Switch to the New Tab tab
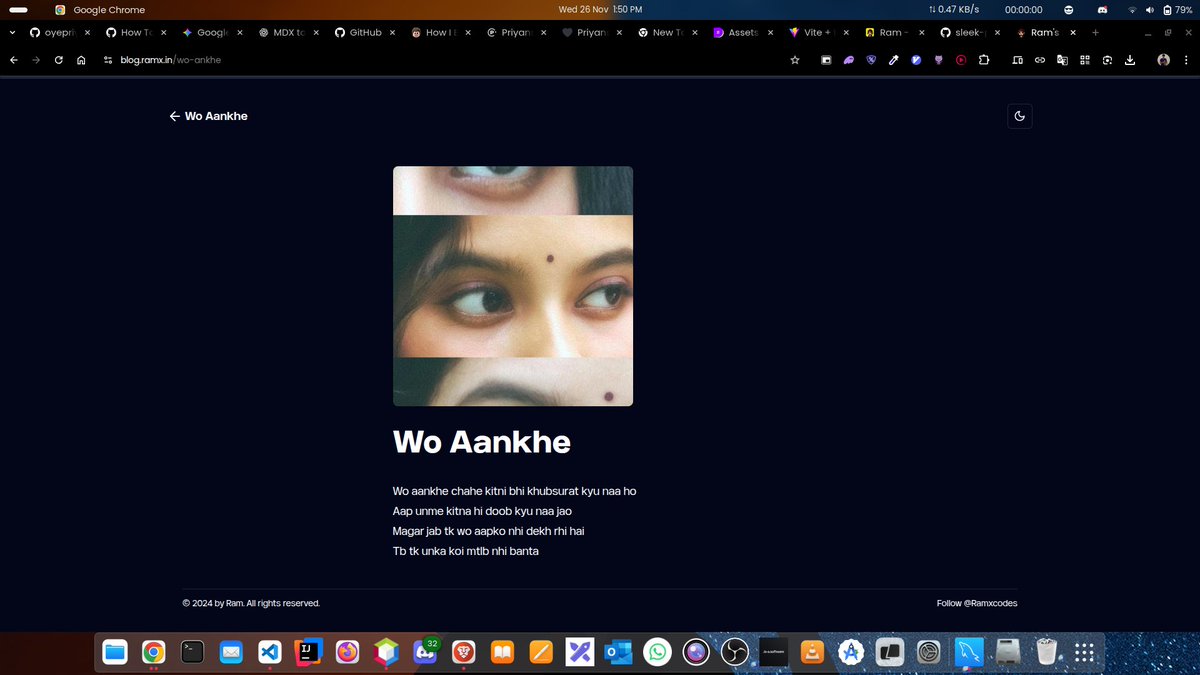1200x675 pixels. pyautogui.click(x=667, y=32)
